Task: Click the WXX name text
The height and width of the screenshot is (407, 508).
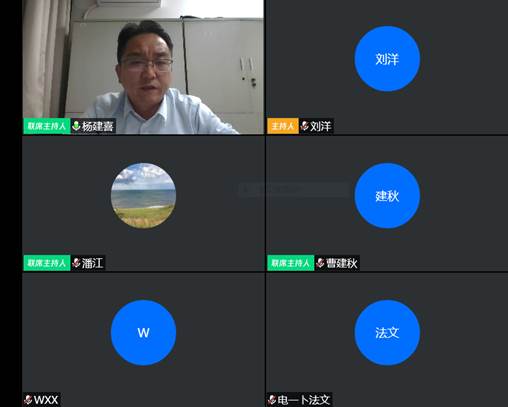Action: (x=46, y=400)
